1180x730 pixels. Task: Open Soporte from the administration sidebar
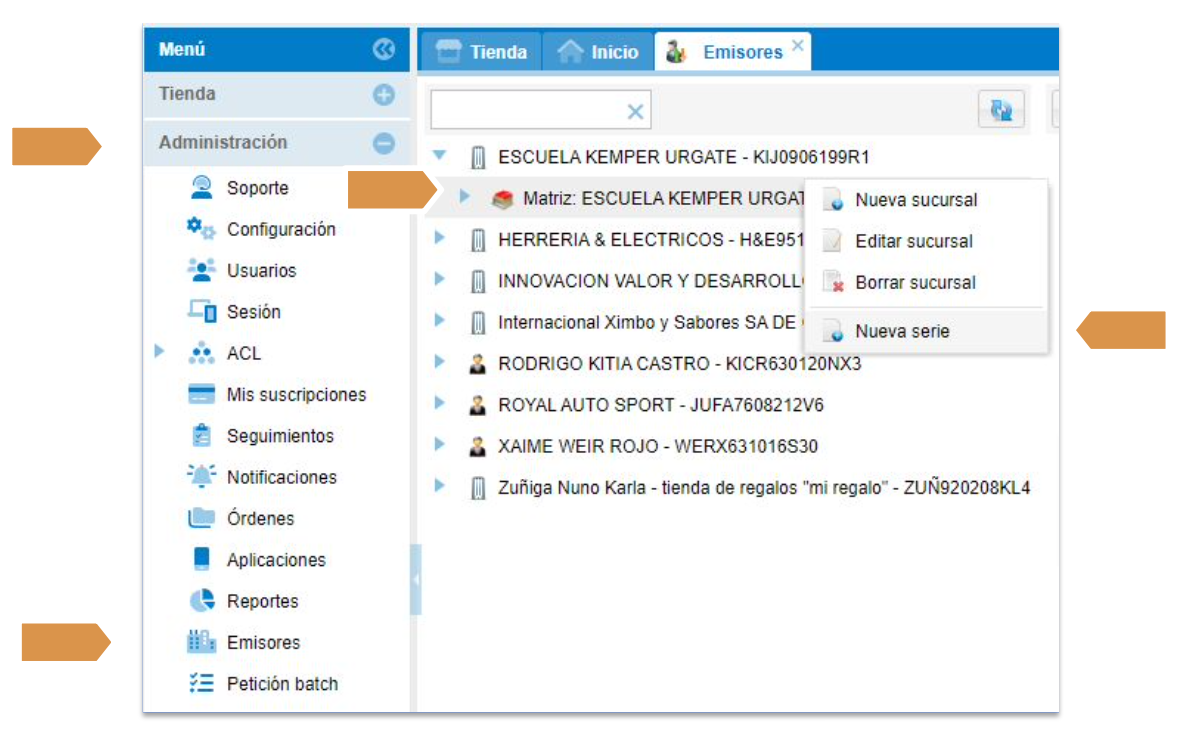[x=257, y=188]
